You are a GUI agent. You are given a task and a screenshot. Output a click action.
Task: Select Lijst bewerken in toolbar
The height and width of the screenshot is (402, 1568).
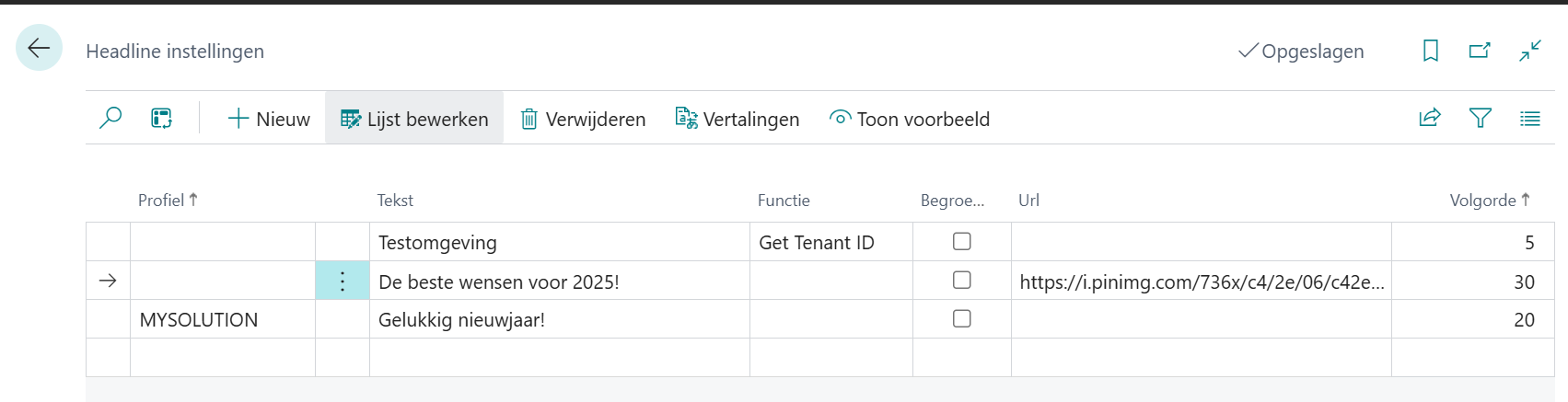[414, 120]
